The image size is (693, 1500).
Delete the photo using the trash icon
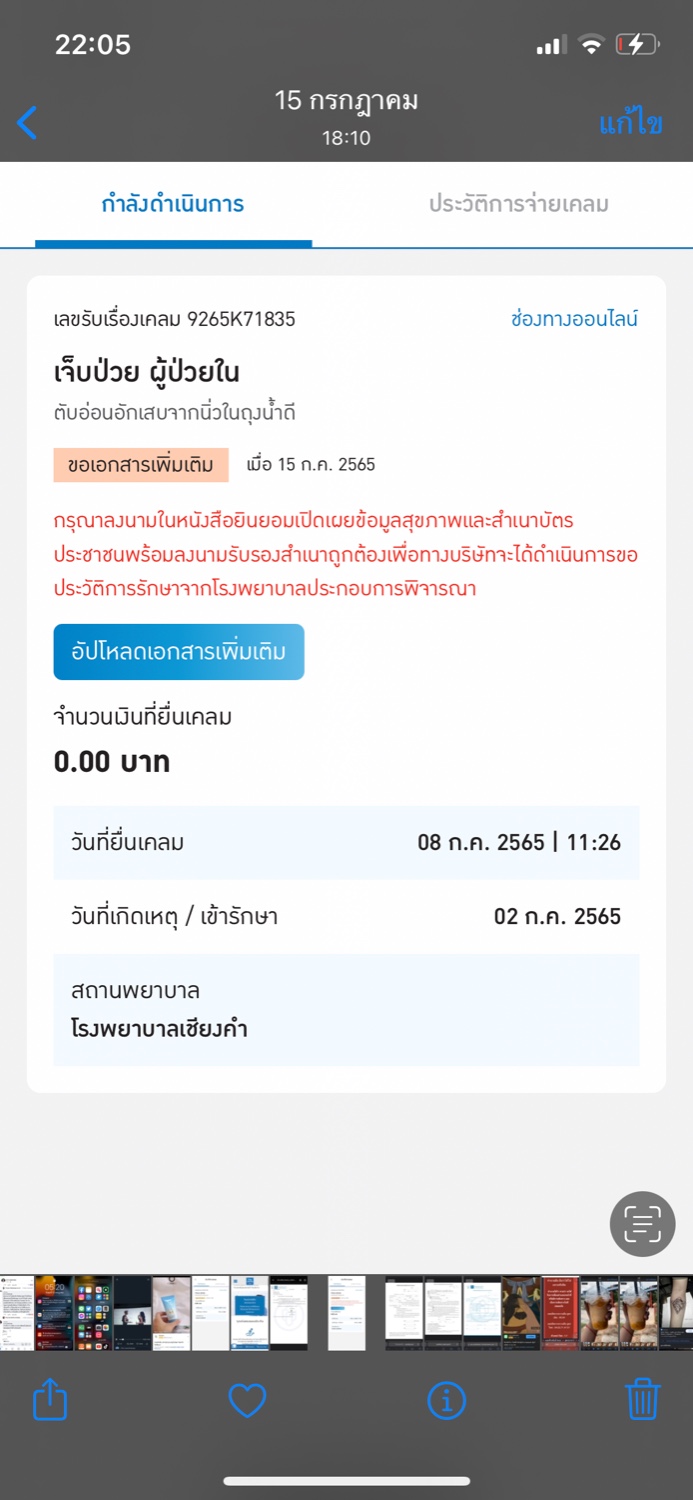tap(643, 1399)
